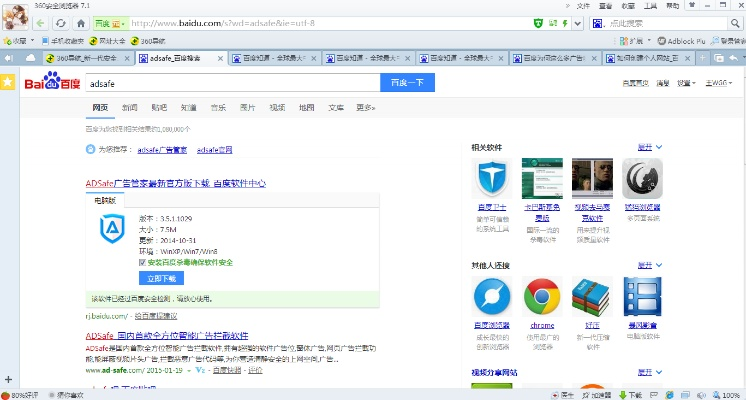
Task: Expand the 相关软件 section with 展开
Action: coord(650,147)
